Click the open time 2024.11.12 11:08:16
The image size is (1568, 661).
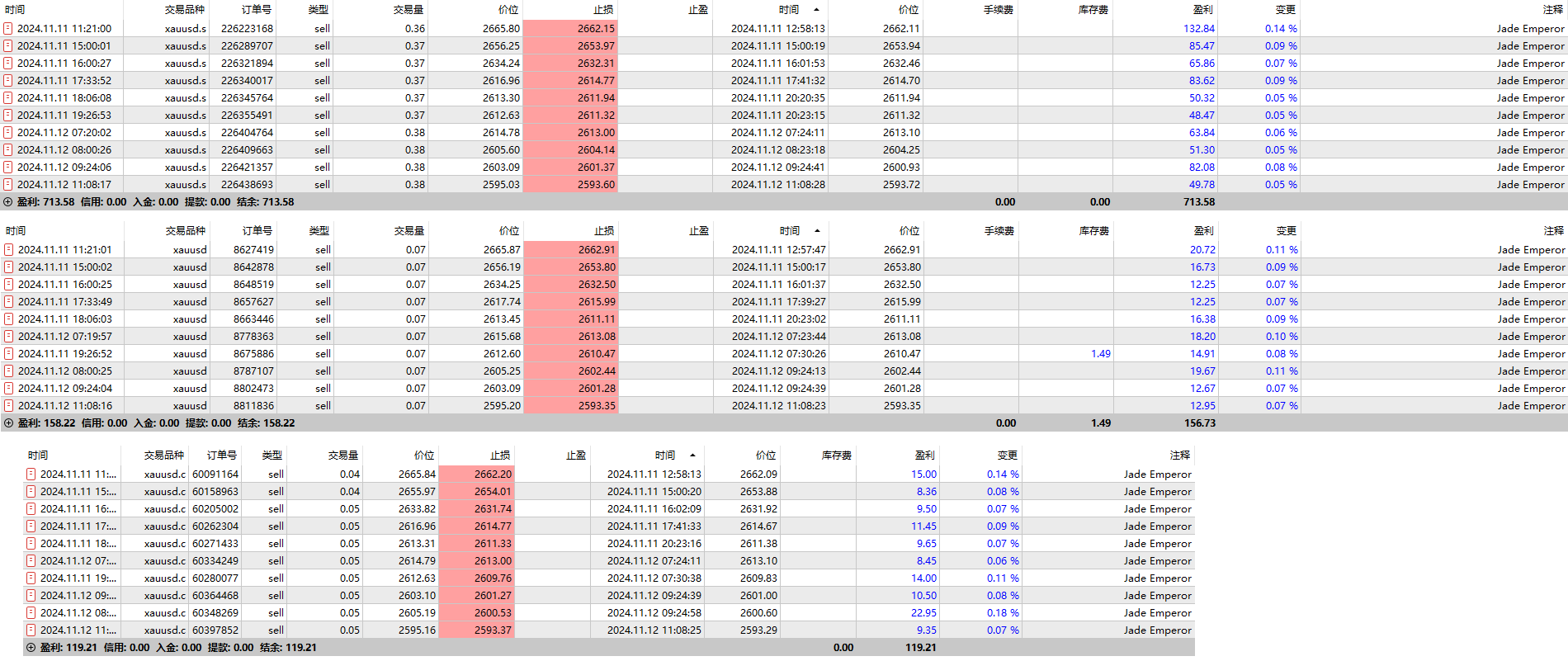pos(65,405)
